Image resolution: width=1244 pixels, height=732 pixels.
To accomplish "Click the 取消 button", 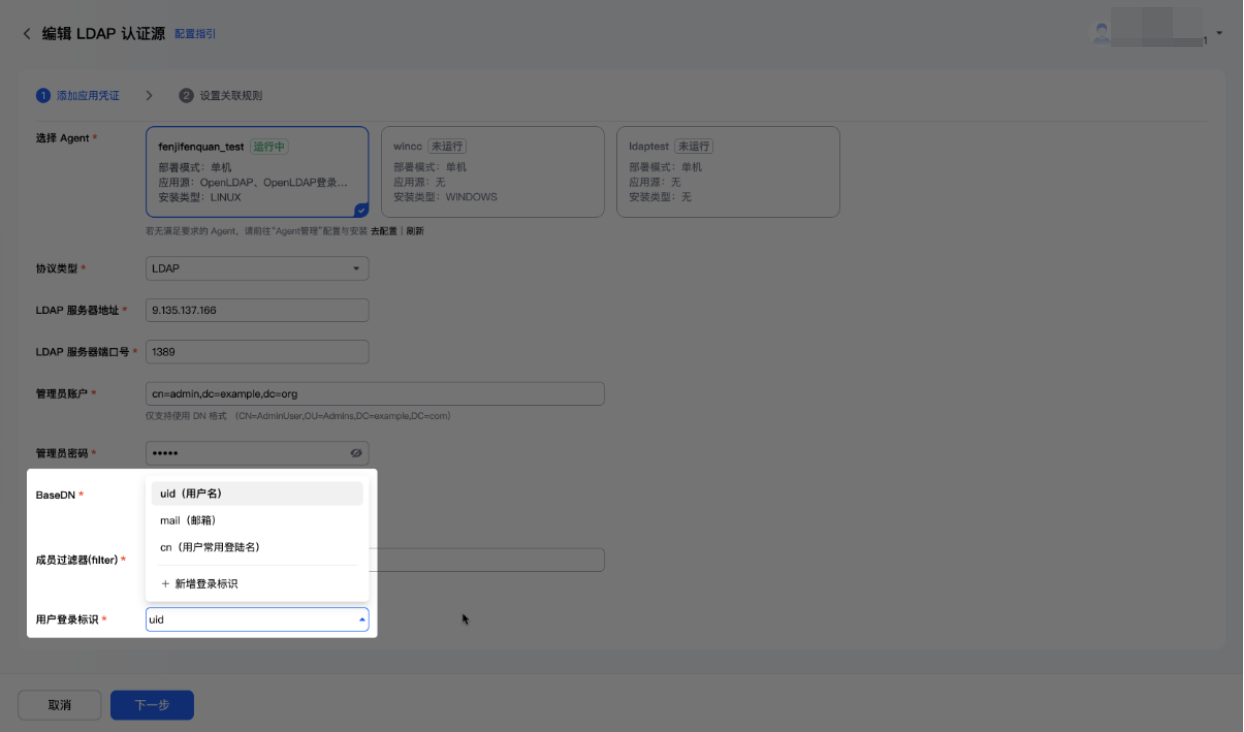I will [59, 705].
